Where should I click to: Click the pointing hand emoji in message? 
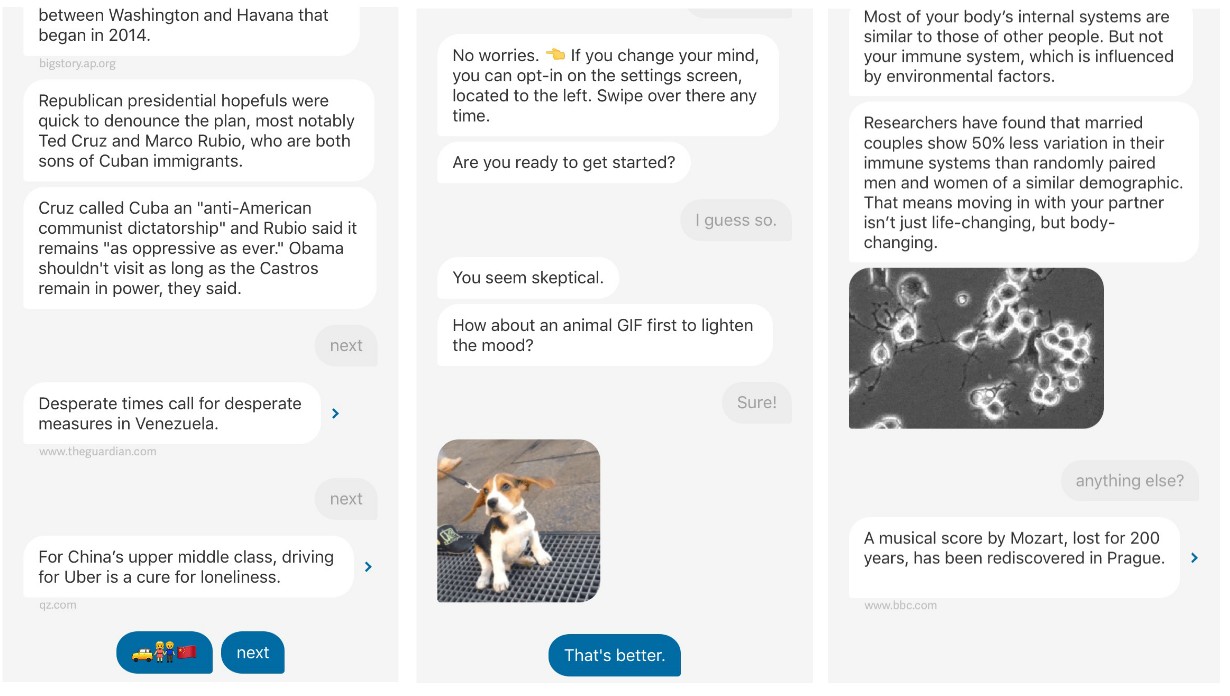tap(555, 55)
